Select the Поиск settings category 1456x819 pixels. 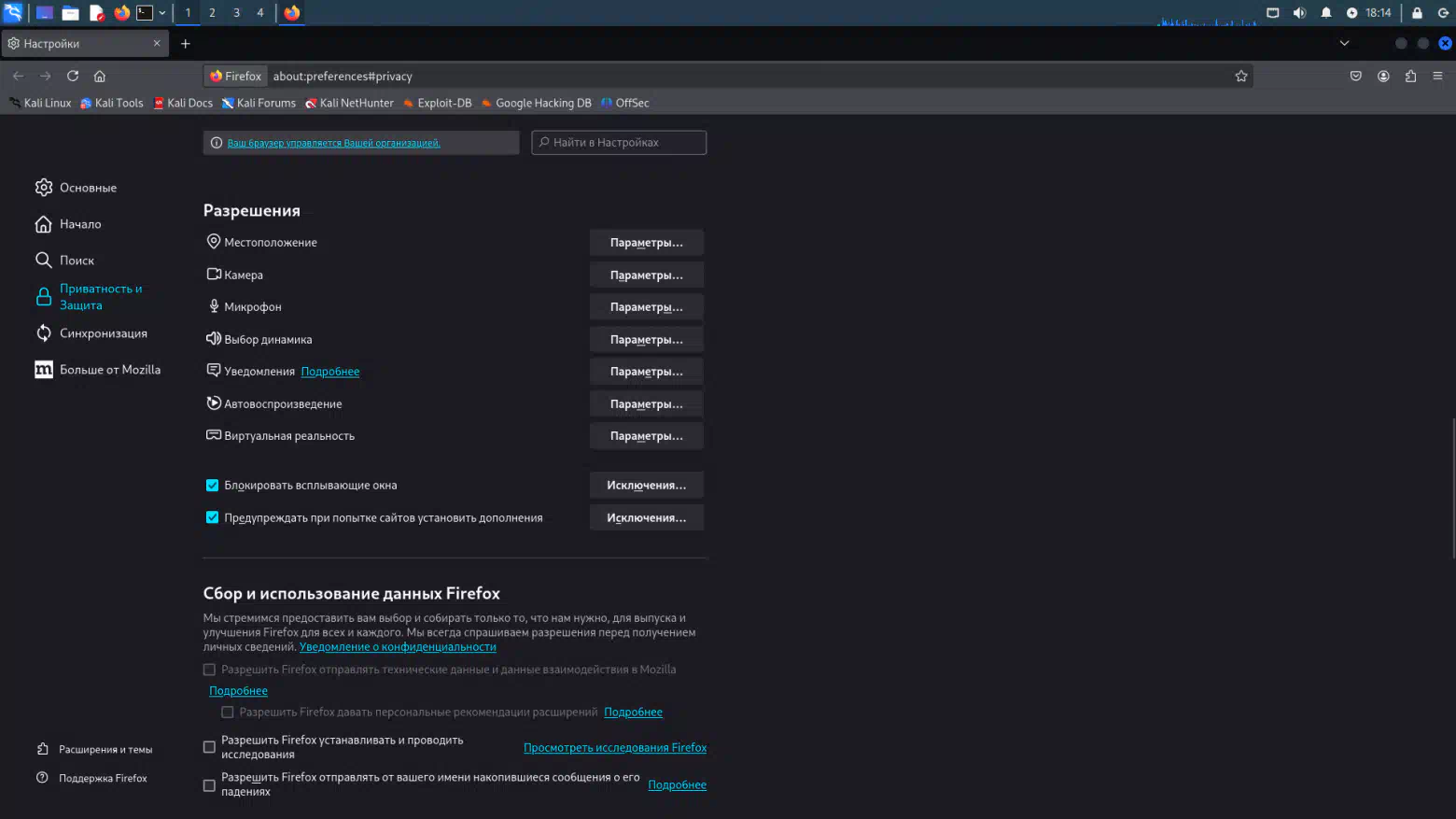pos(65,261)
